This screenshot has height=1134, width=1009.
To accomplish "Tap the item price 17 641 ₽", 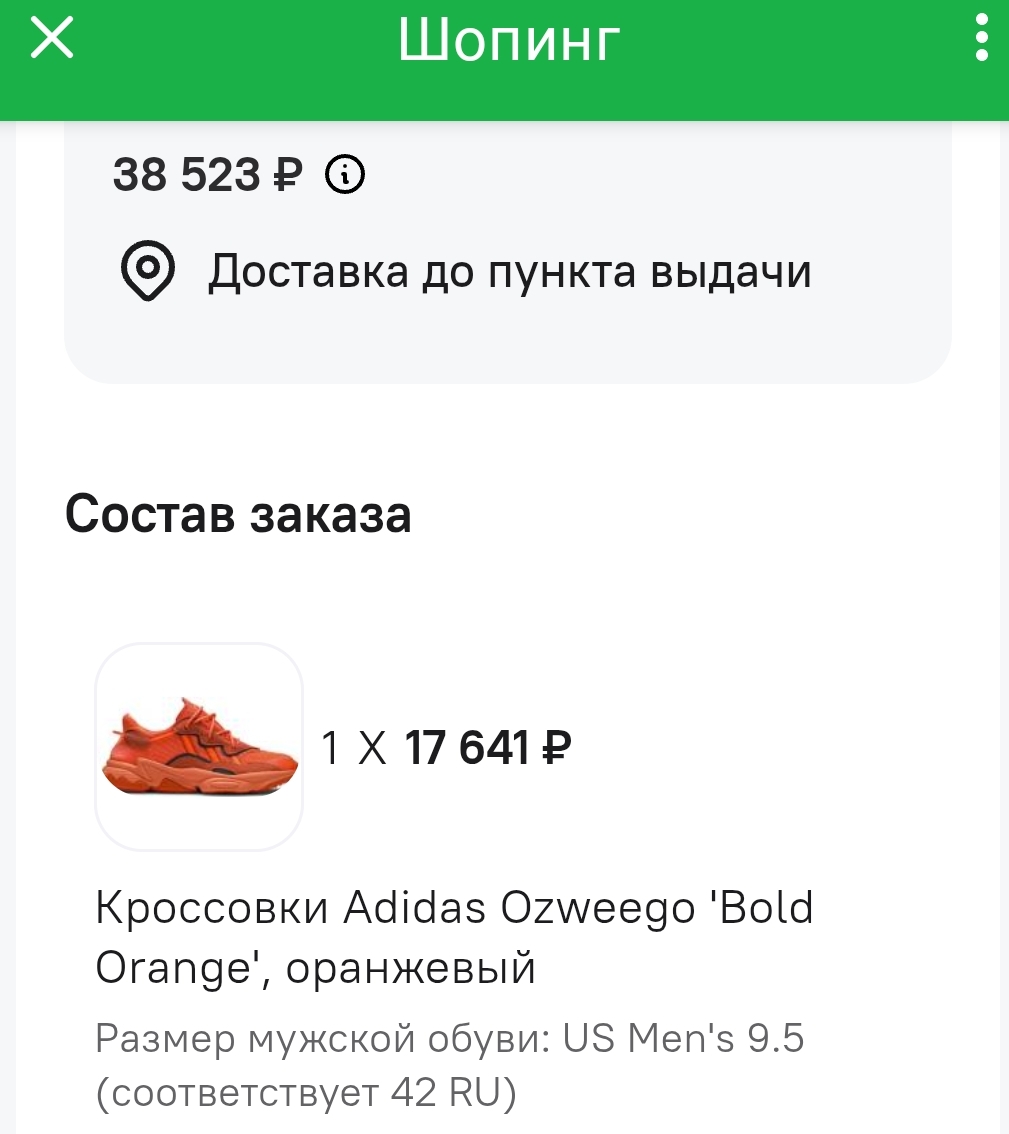I will click(x=487, y=747).
